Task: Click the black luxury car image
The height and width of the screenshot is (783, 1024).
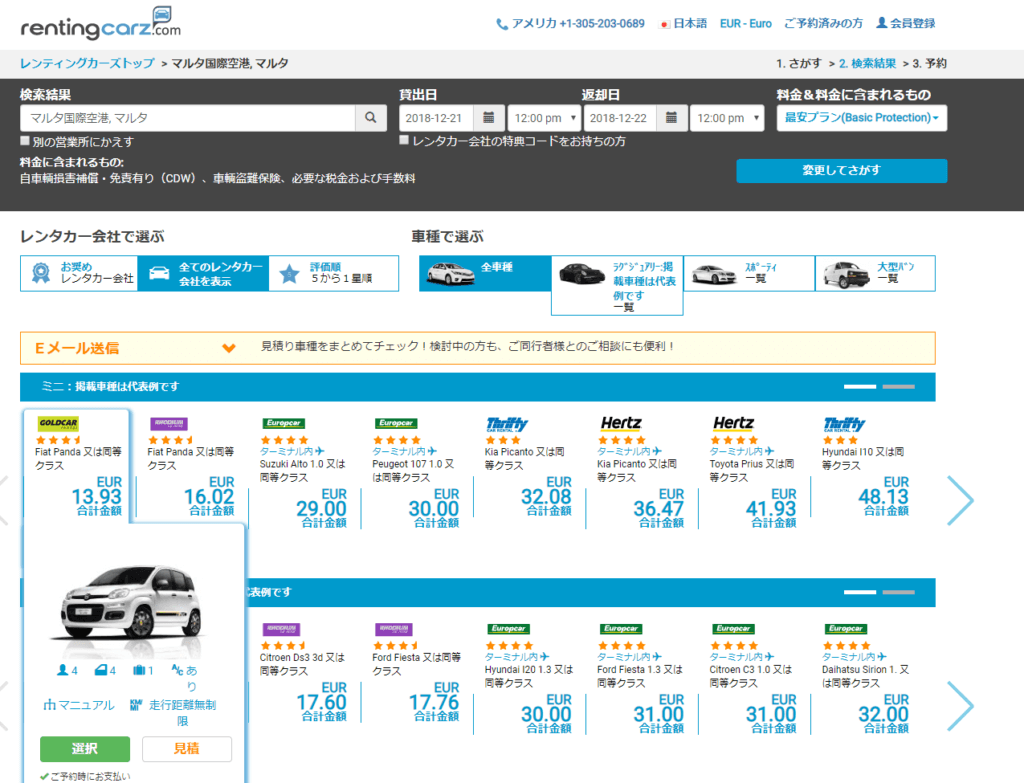Action: tap(582, 274)
